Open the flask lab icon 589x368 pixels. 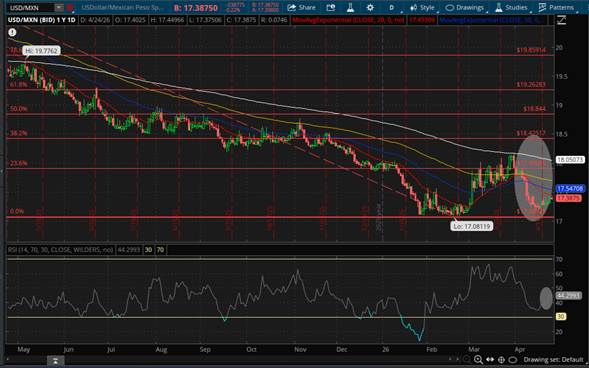(x=350, y=8)
